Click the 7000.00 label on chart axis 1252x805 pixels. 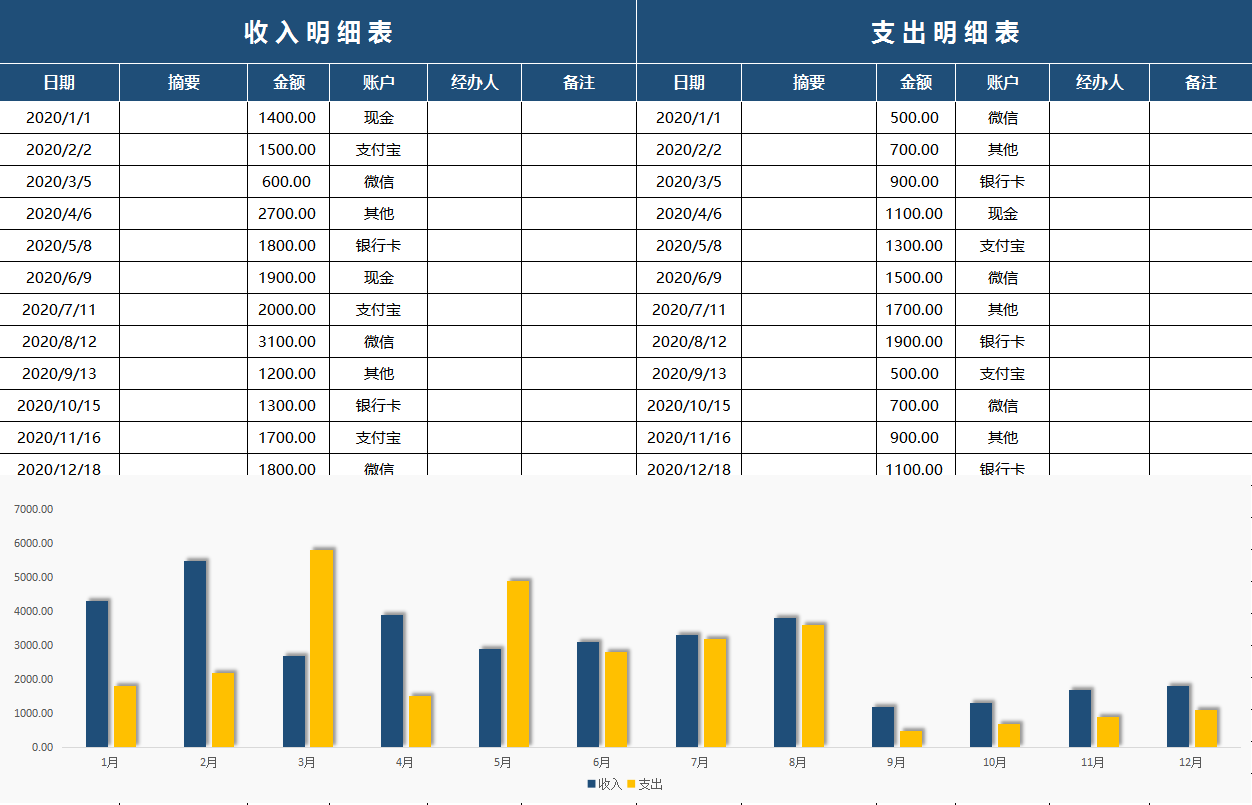tap(34, 509)
